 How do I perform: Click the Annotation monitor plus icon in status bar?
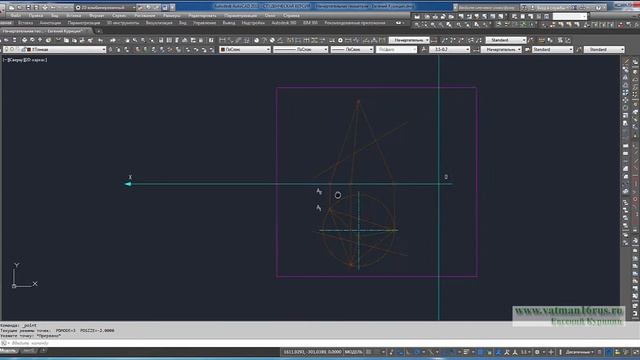[551, 352]
